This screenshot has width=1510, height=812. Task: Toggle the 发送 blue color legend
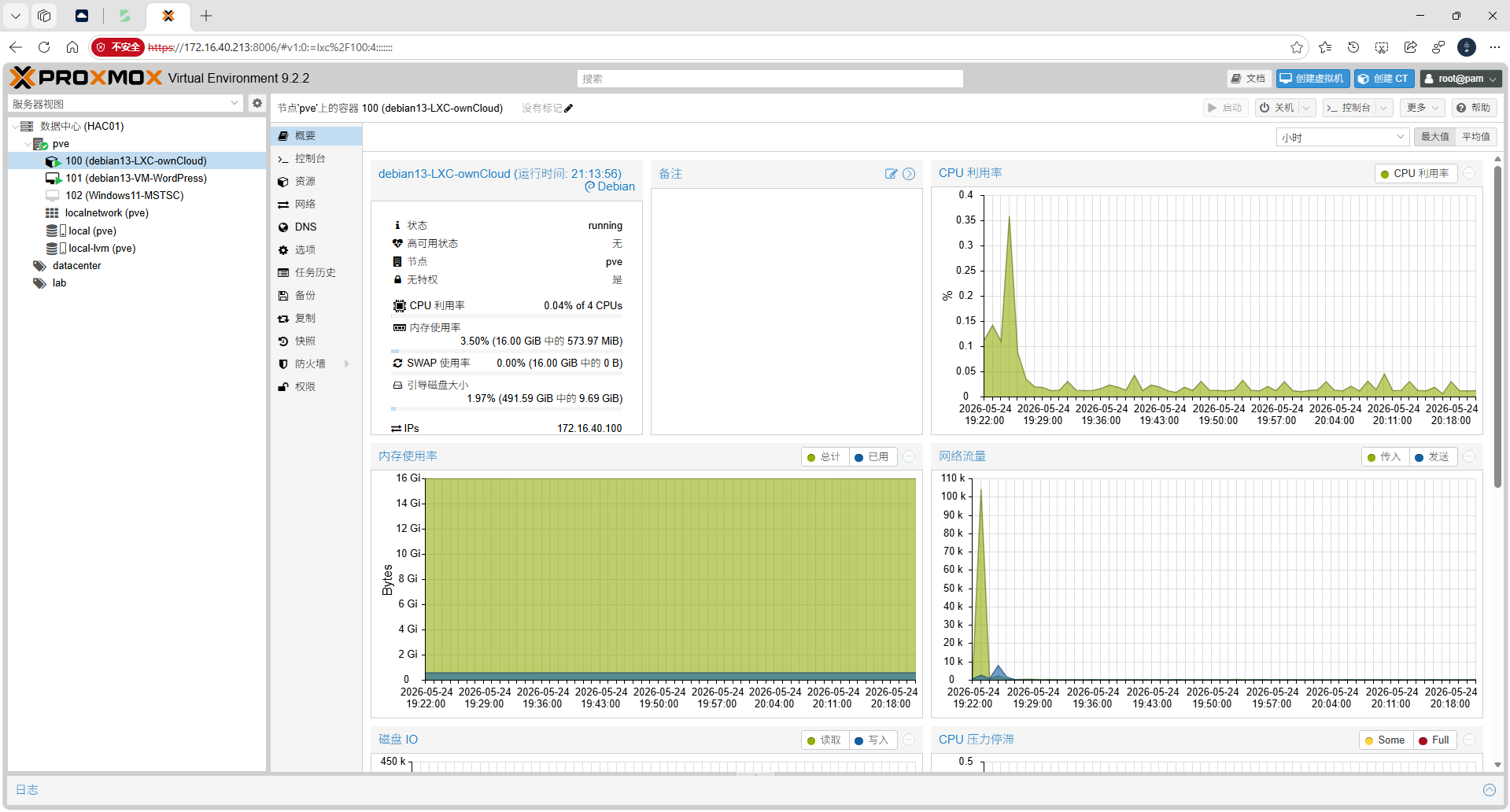[1432, 457]
